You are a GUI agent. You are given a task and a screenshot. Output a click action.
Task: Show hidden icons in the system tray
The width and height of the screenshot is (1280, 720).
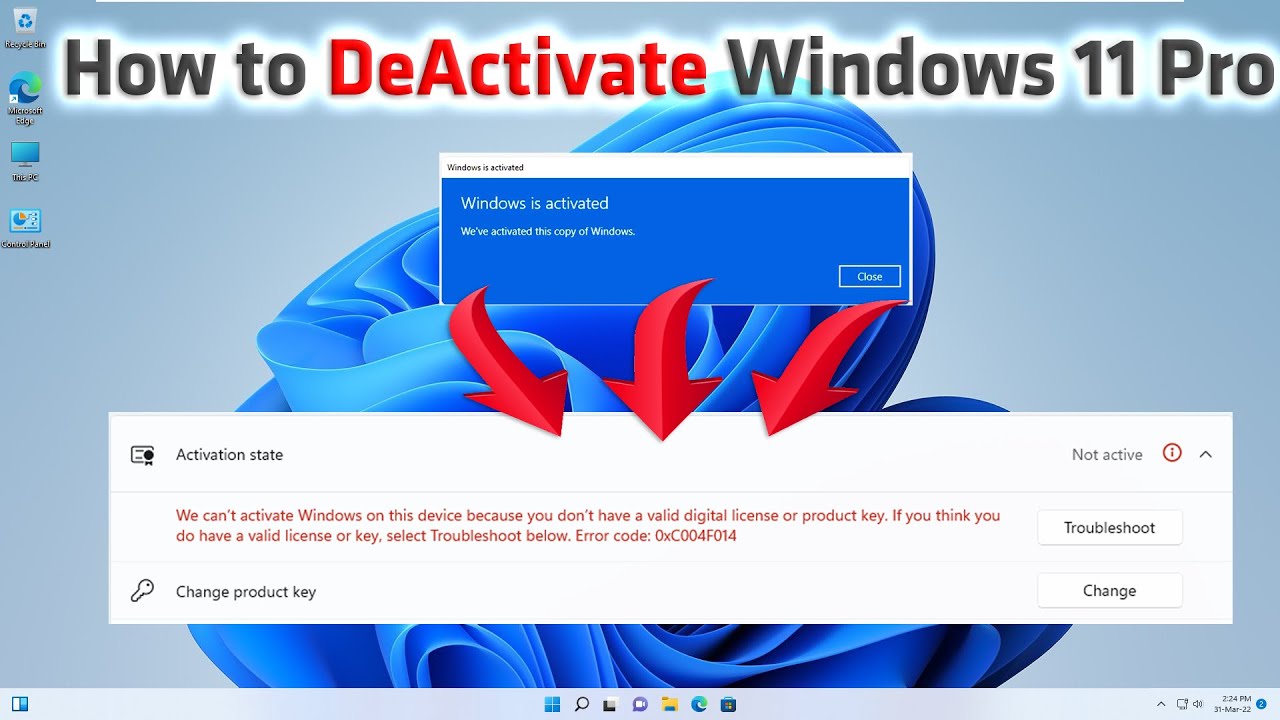[1161, 704]
